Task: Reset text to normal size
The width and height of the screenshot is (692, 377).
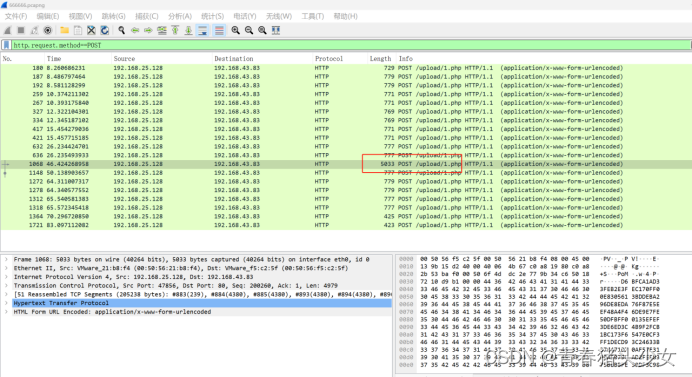Action: [x=263, y=30]
